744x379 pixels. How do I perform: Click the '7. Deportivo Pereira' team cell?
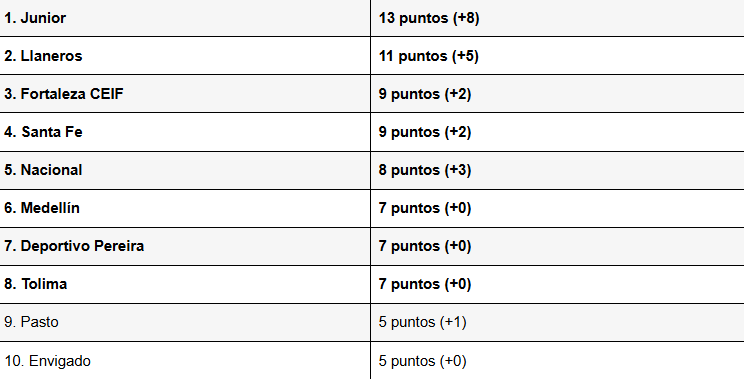(x=185, y=246)
